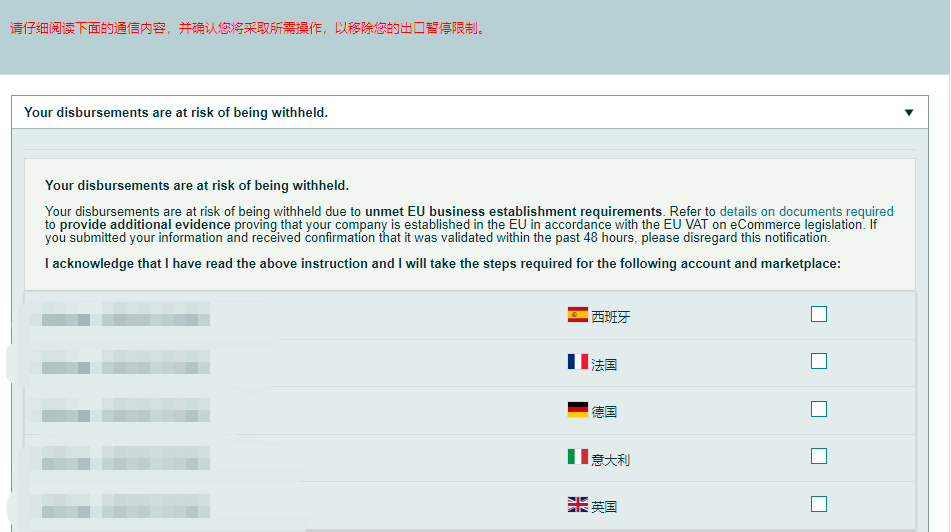This screenshot has width=951, height=532.
Task: Check the box in the 法国 row
Action: click(819, 361)
